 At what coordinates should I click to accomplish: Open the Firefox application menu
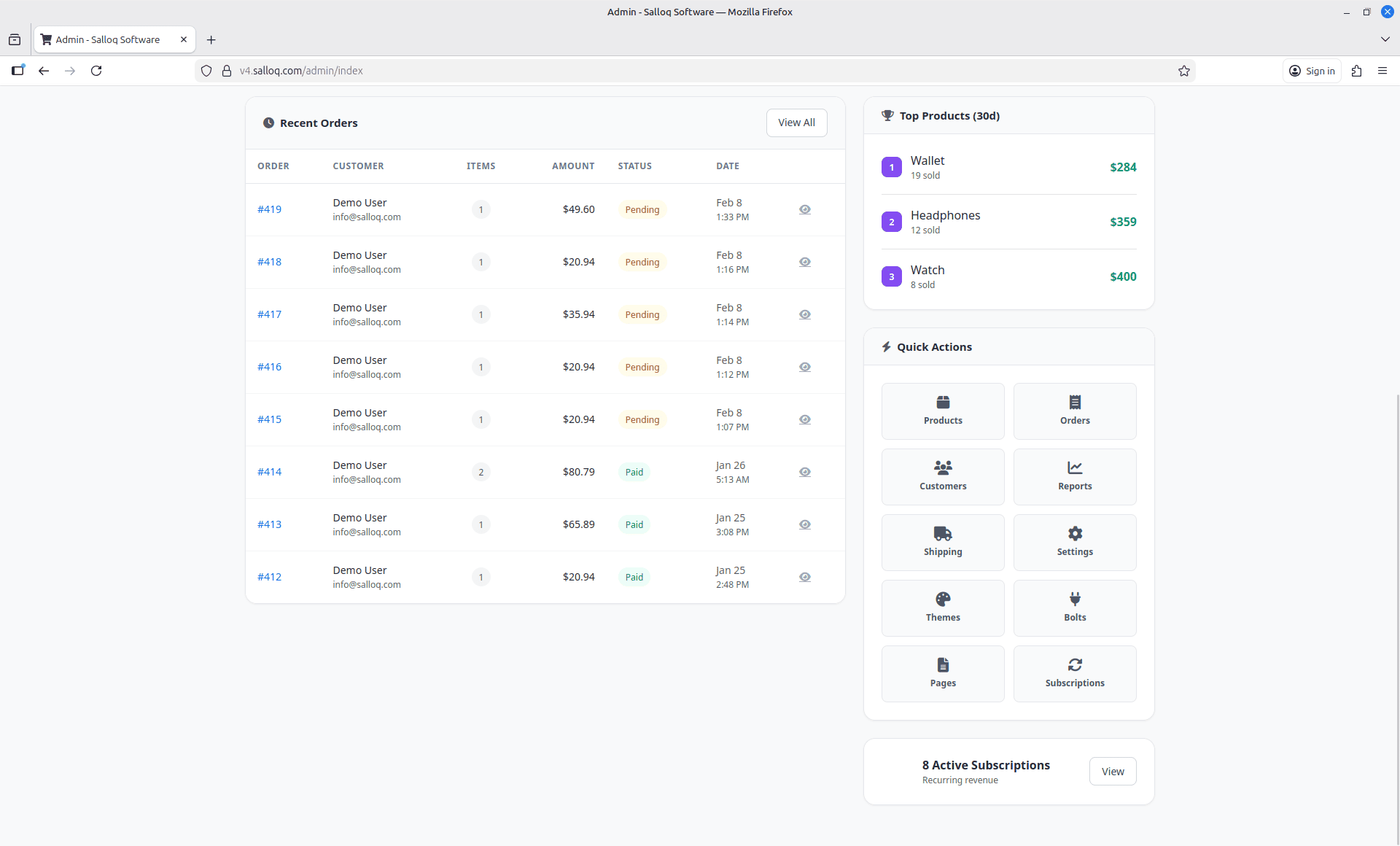tap(1383, 71)
